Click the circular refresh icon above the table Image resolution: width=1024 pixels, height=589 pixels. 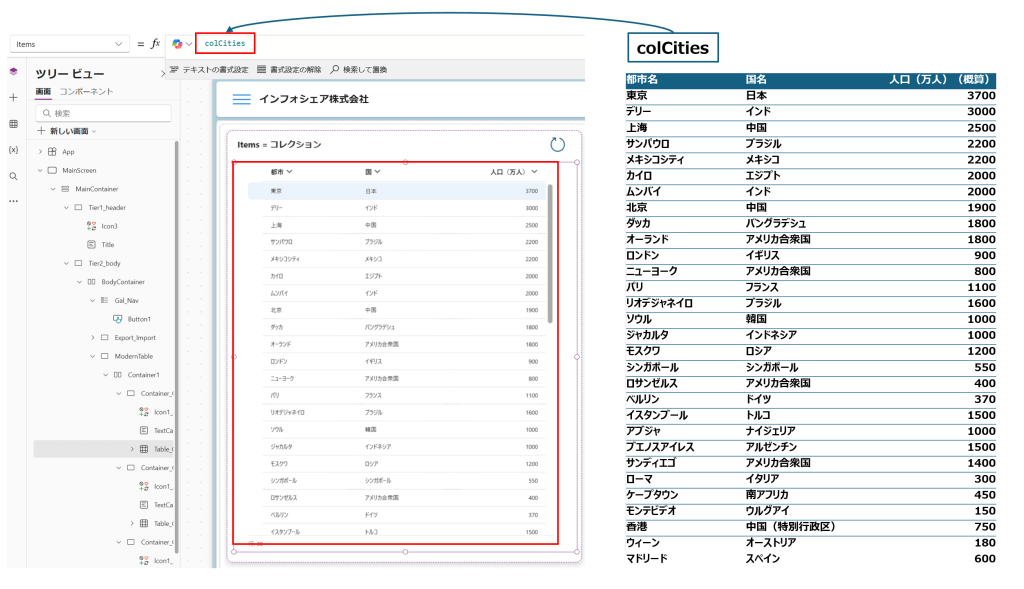(558, 145)
